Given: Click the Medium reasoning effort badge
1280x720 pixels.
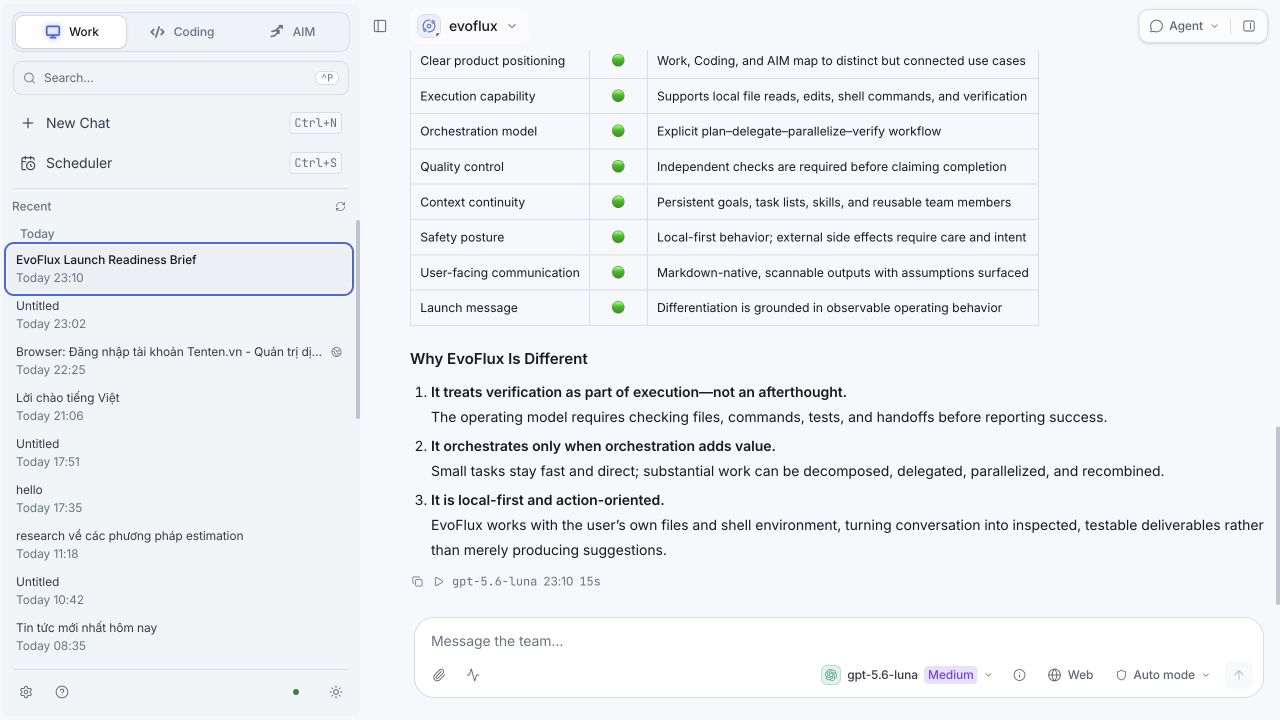Looking at the screenshot, I should 950,675.
